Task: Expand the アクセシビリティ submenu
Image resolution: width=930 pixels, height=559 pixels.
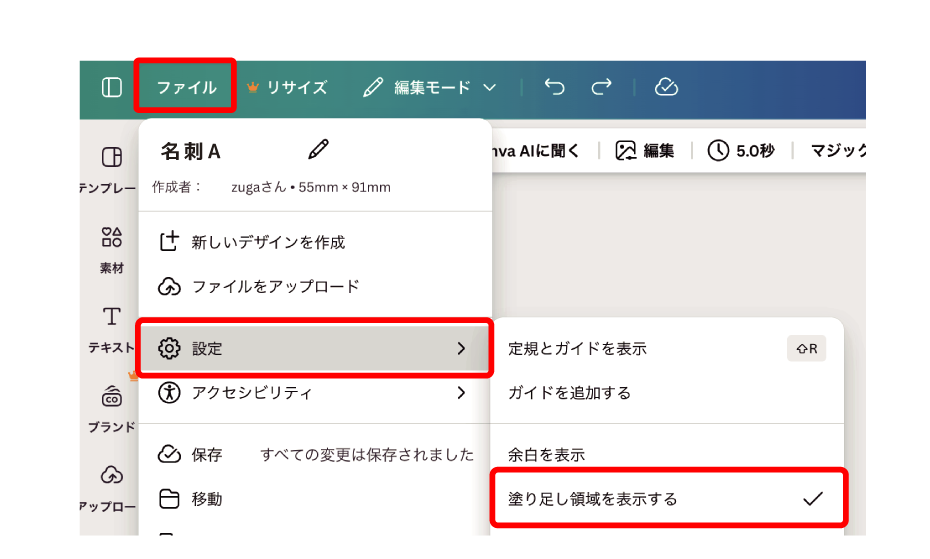Action: 314,393
